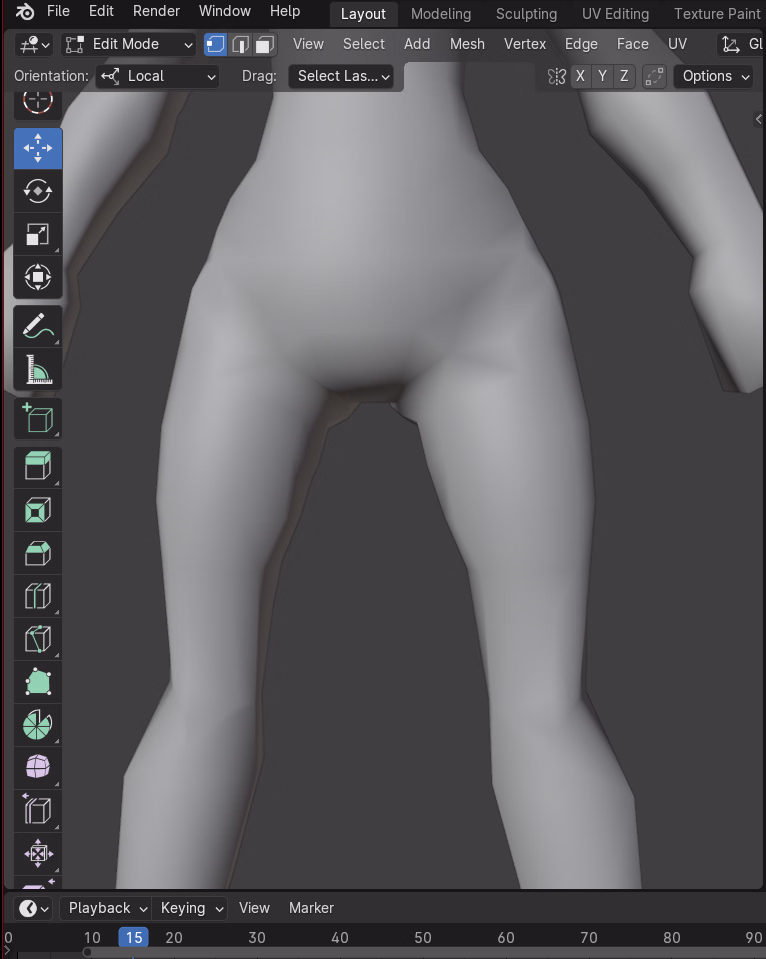Switch to the Texture Paint workspace tab
The width and height of the screenshot is (766, 959).
pos(716,14)
